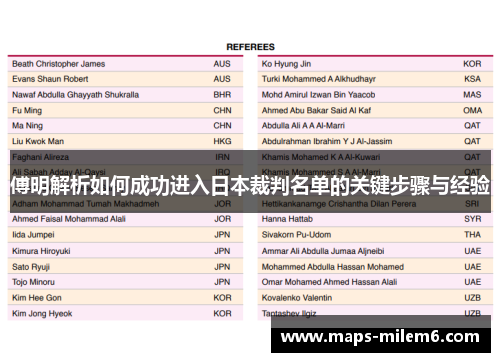Click the IRN country code
Image resolution: width=500 pixels, height=362 pixels.
[x=222, y=157]
